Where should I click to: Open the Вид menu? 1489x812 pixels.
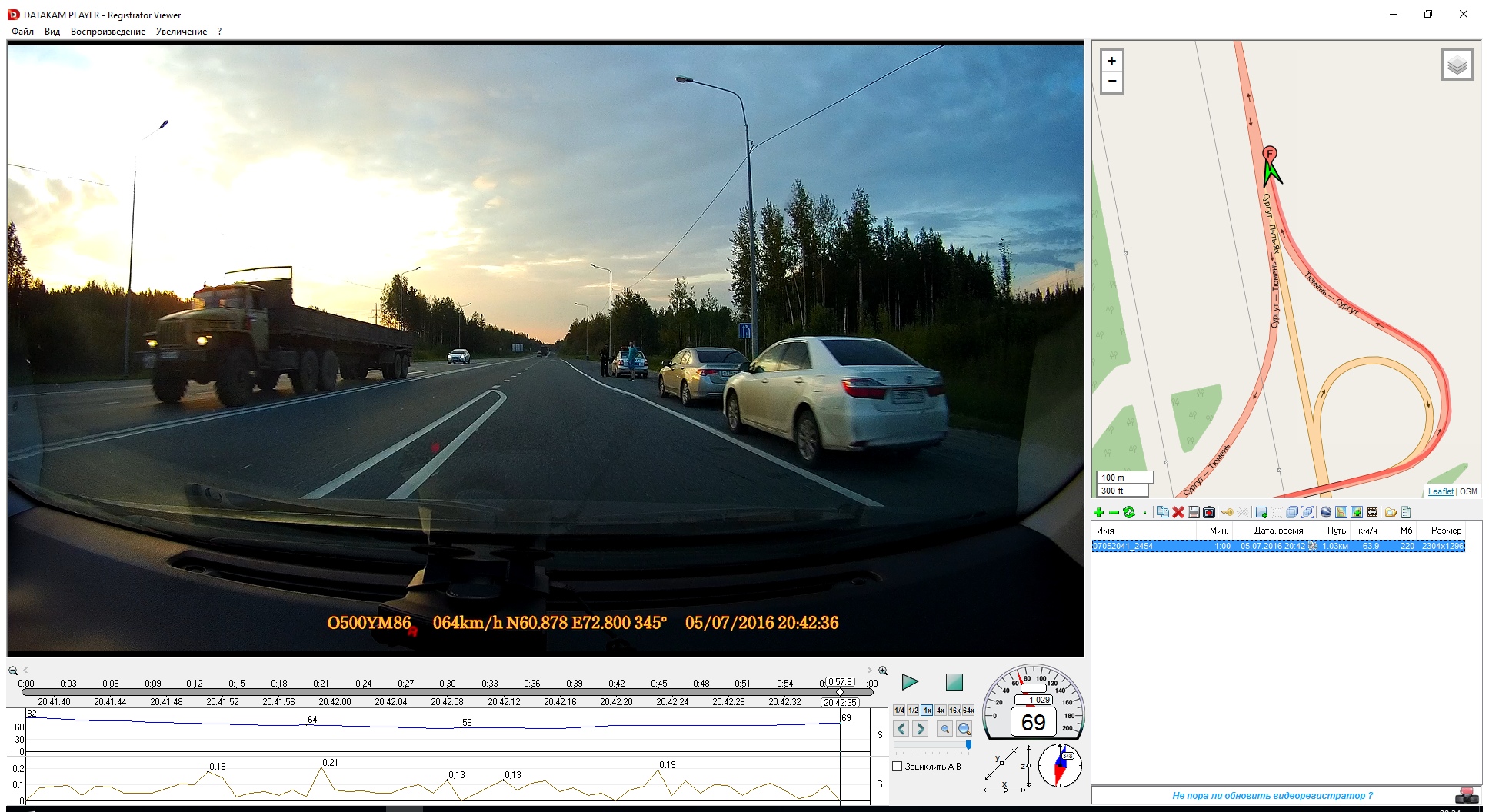(x=52, y=32)
